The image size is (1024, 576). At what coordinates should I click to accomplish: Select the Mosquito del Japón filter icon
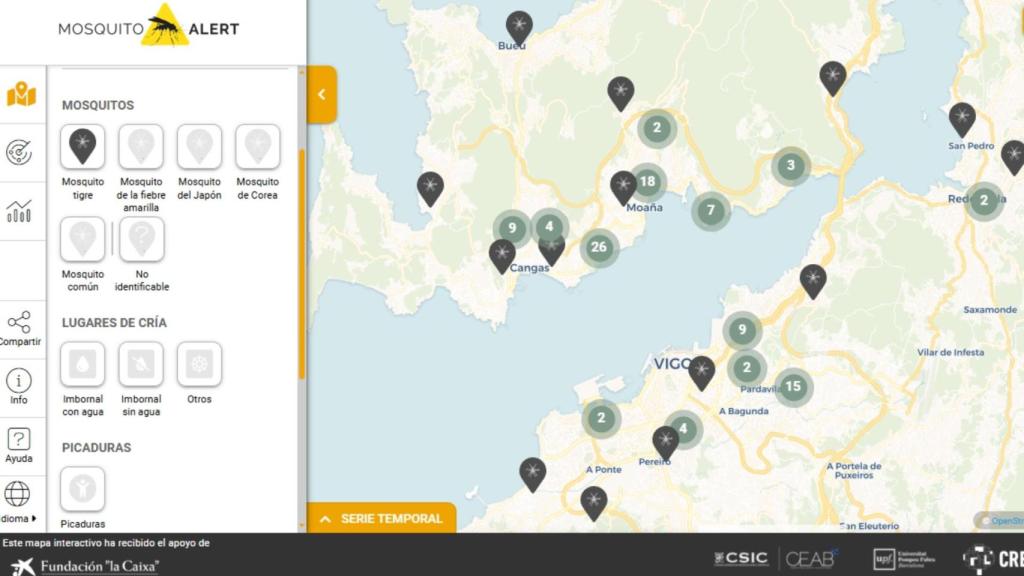click(x=199, y=146)
